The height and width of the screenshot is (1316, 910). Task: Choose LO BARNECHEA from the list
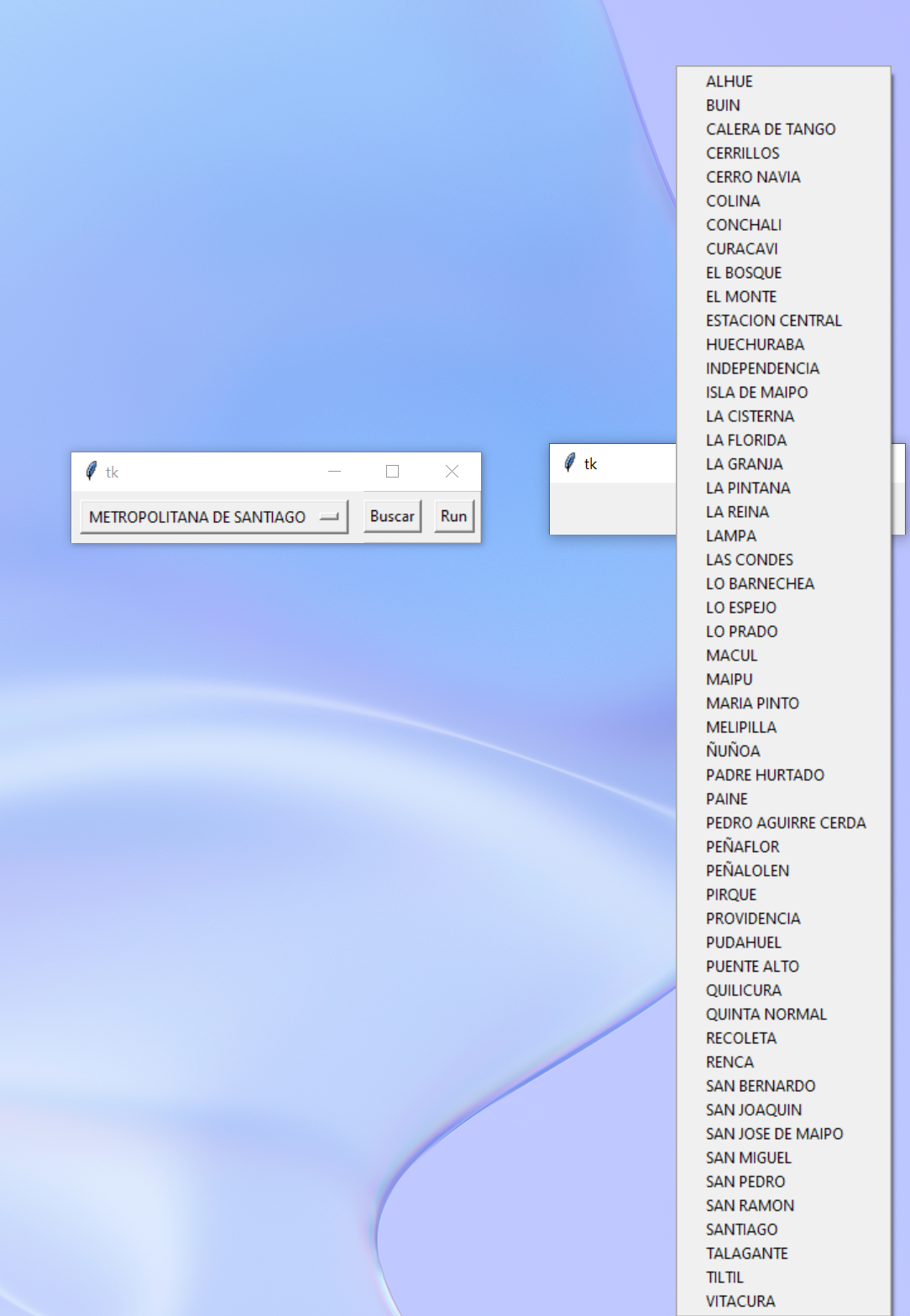click(783, 583)
